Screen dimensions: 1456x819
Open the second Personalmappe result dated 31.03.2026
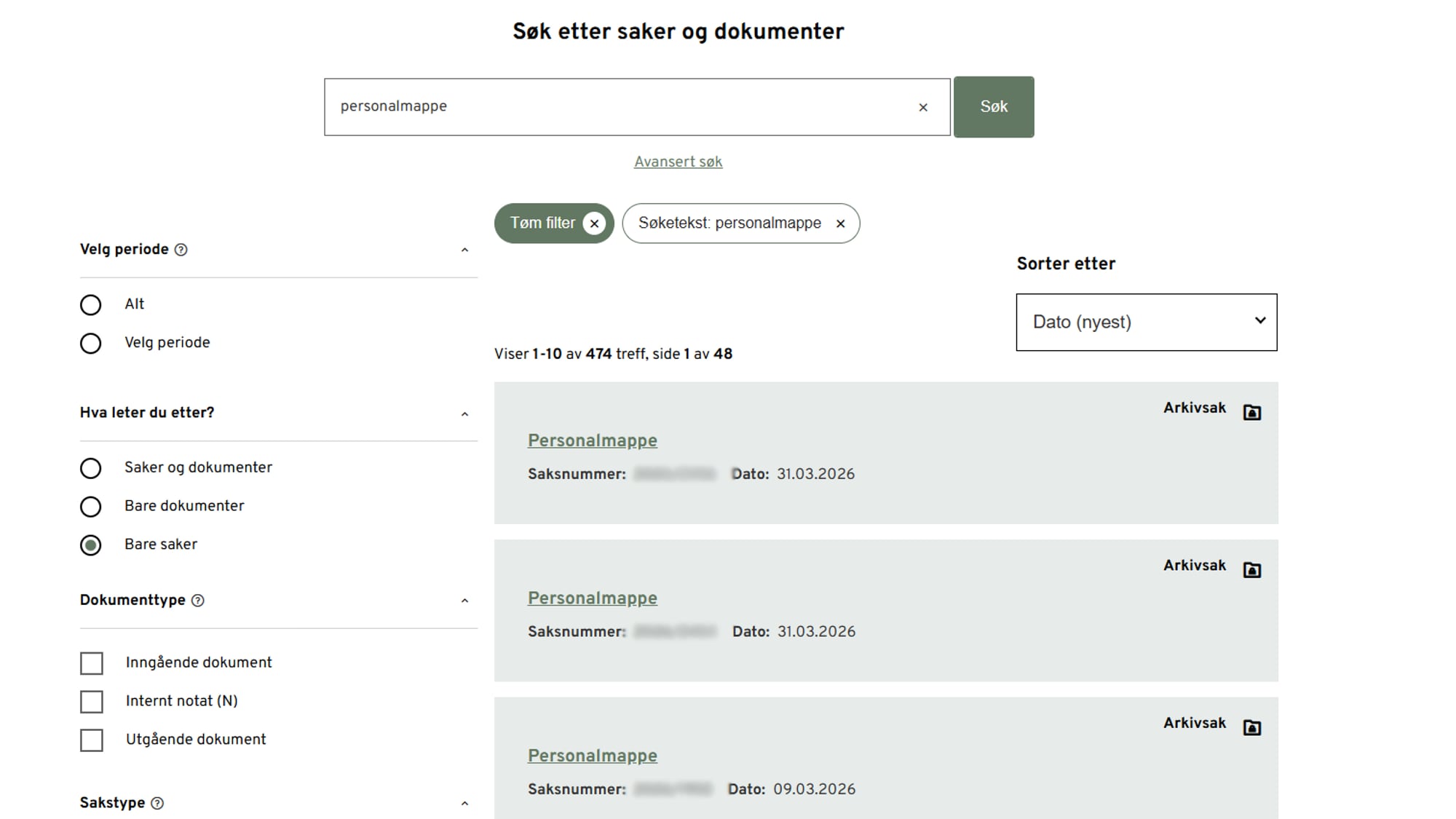tap(593, 598)
